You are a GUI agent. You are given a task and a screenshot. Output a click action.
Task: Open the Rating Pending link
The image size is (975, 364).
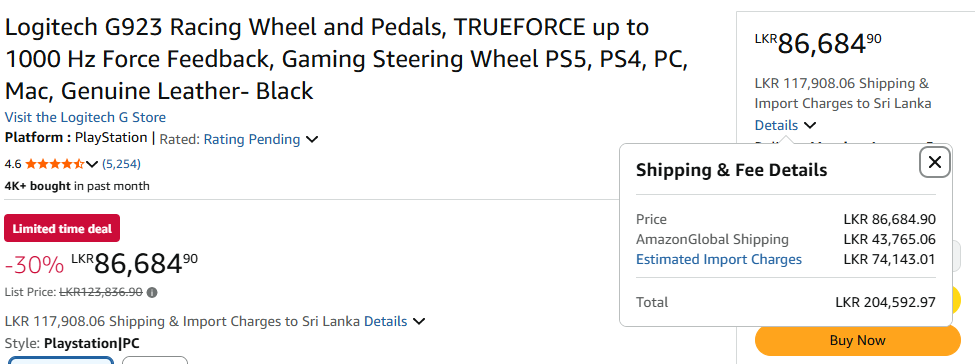coord(252,139)
